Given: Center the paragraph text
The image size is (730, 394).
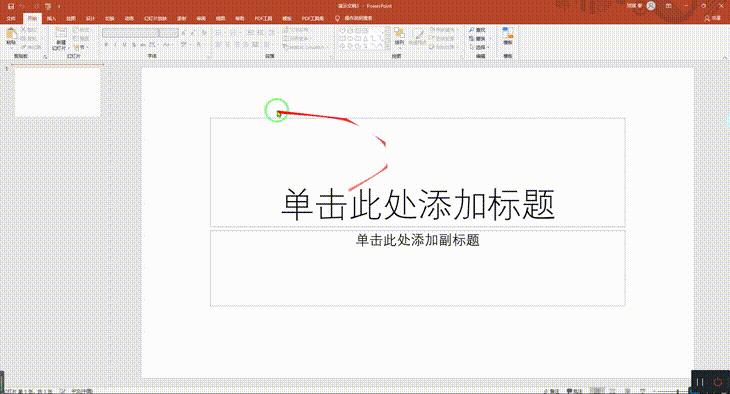Looking at the screenshot, I should pos(227,45).
